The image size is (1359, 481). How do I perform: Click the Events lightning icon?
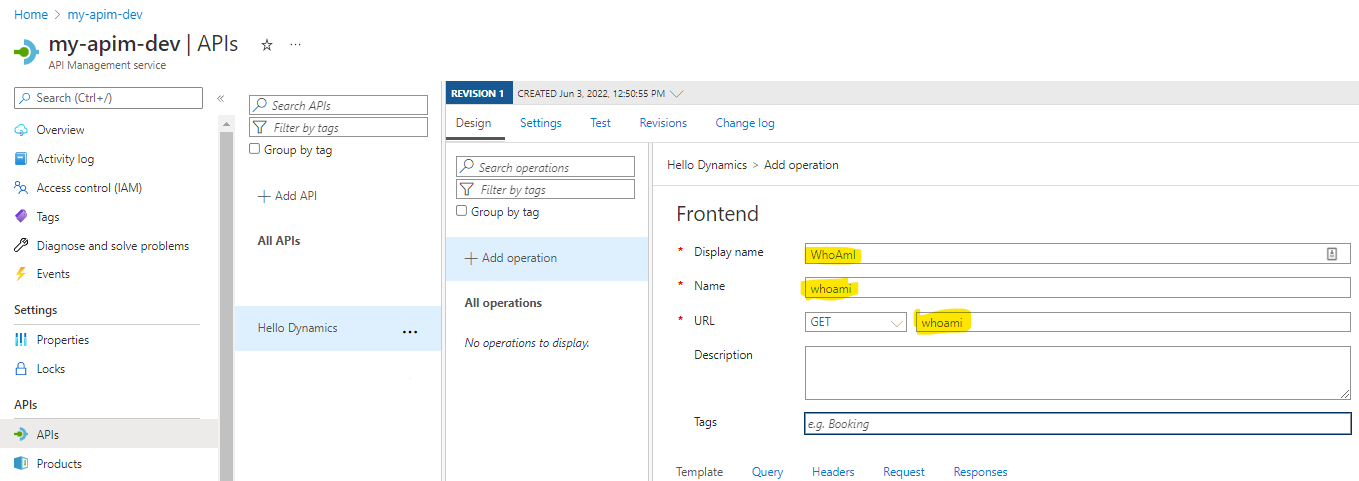(x=21, y=274)
